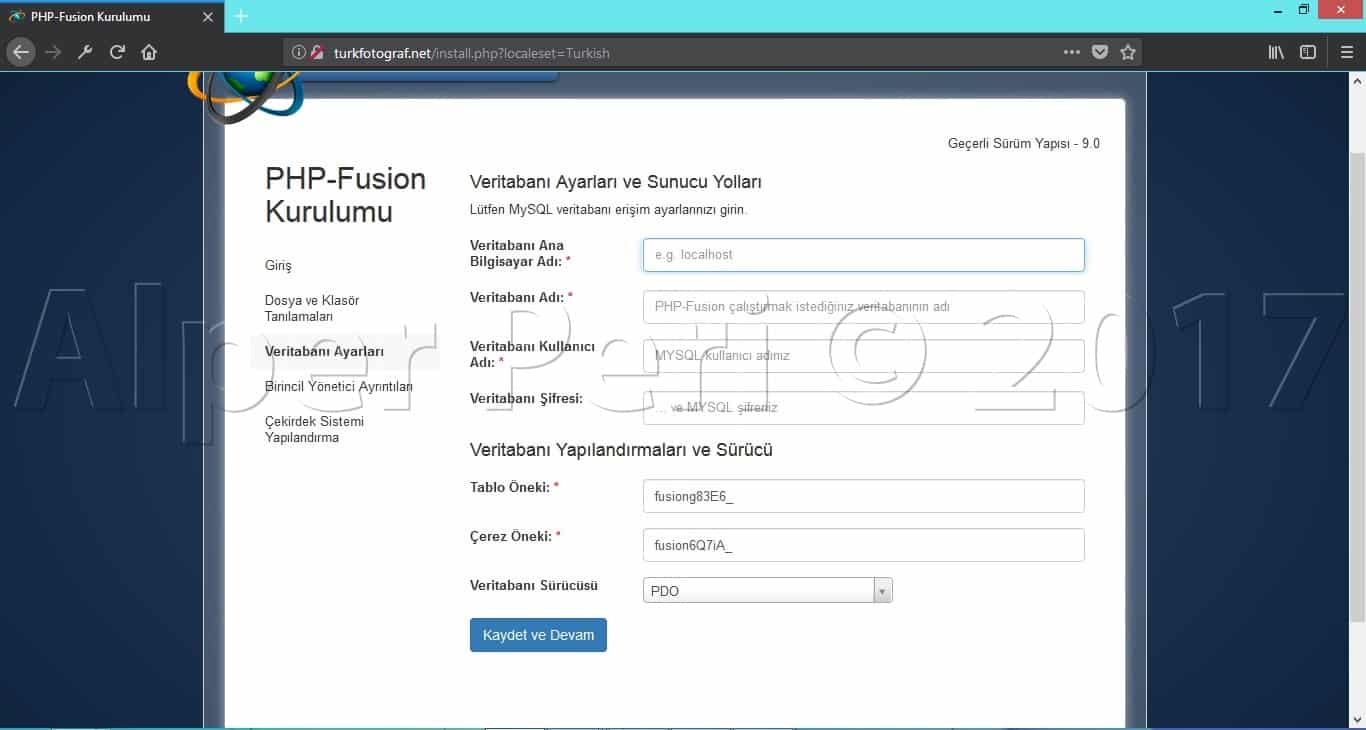Click the scrollbar down arrow
The width and height of the screenshot is (1366, 730).
coord(1356,720)
